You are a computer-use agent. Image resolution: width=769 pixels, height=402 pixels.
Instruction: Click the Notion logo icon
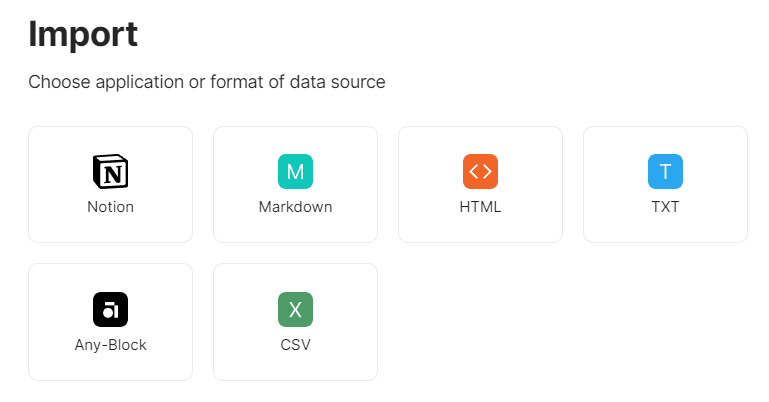tap(110, 172)
